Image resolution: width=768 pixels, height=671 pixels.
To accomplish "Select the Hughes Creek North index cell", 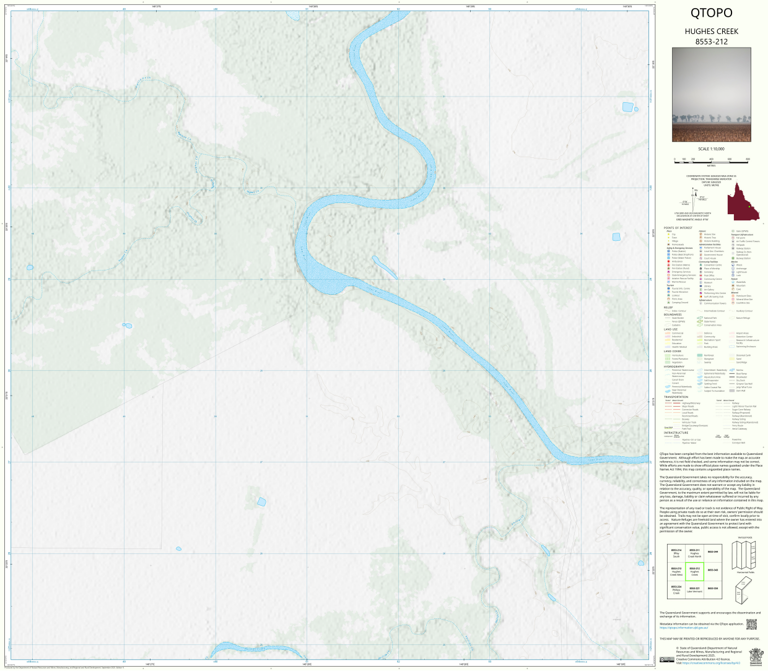I will [695, 553].
